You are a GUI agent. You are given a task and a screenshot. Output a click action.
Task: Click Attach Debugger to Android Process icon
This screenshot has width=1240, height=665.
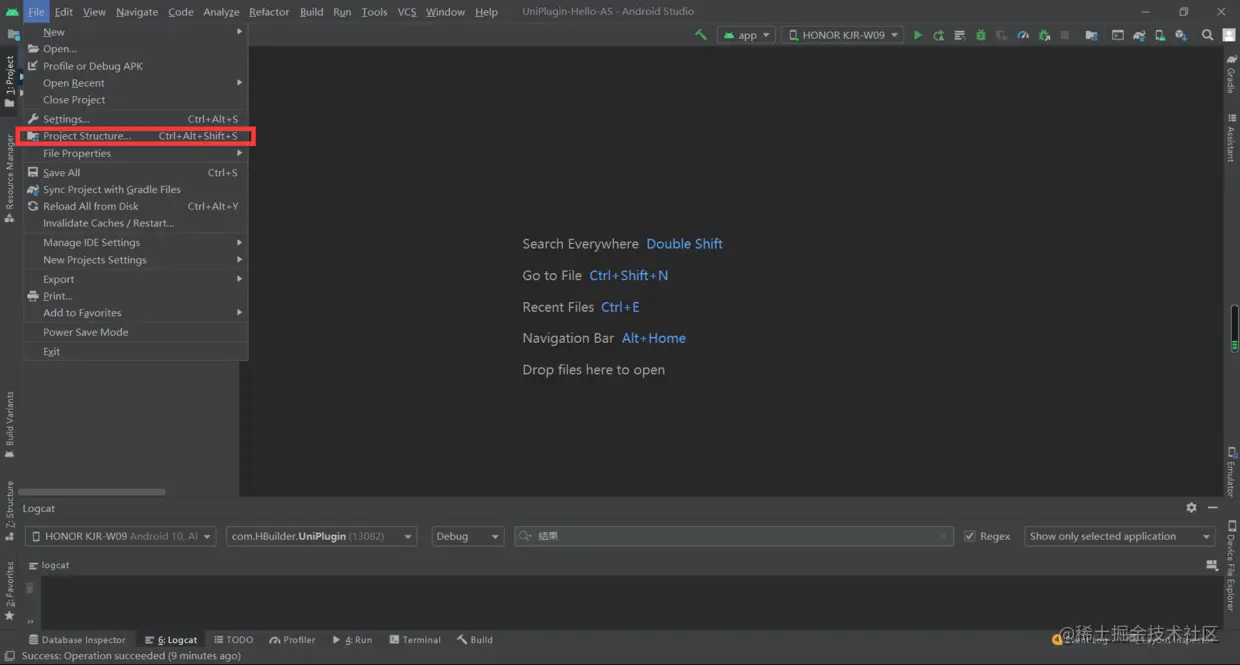click(1044, 35)
